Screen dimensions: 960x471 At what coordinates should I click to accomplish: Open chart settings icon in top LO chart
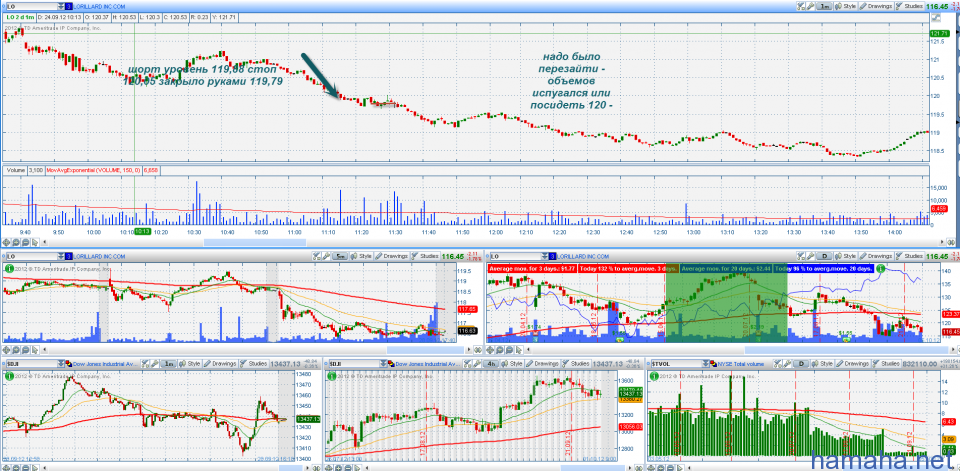pyautogui.click(x=801, y=6)
